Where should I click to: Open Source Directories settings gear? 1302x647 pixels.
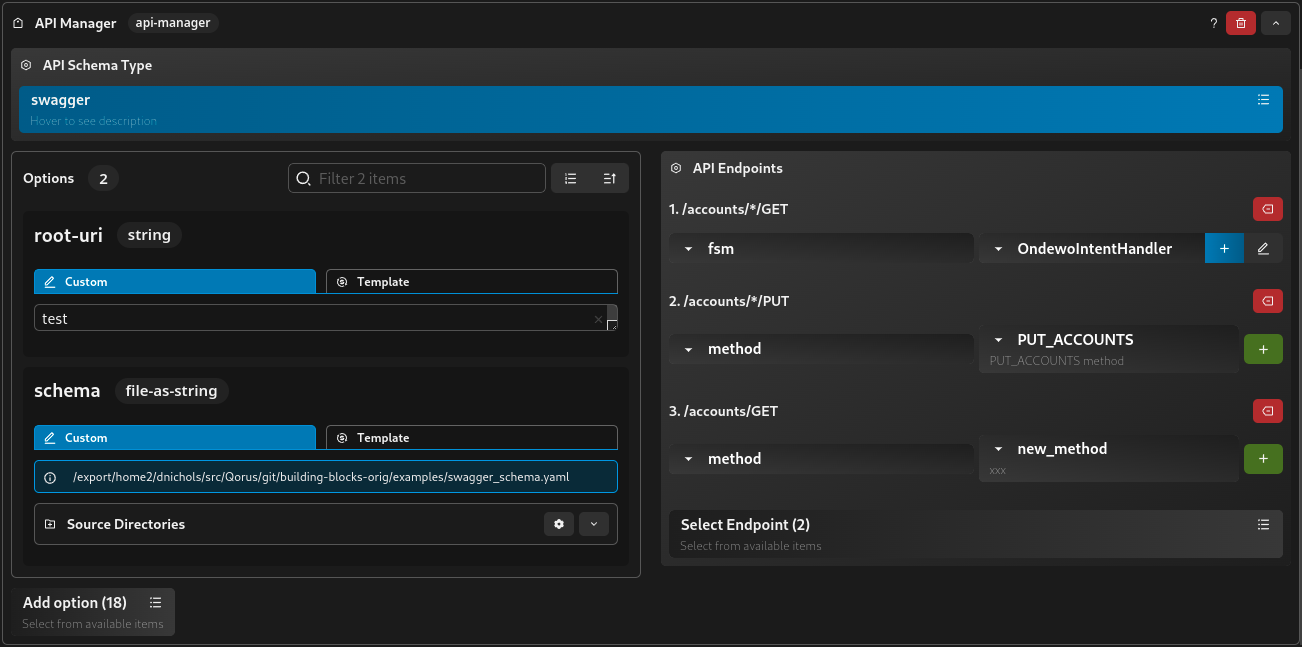tap(559, 524)
